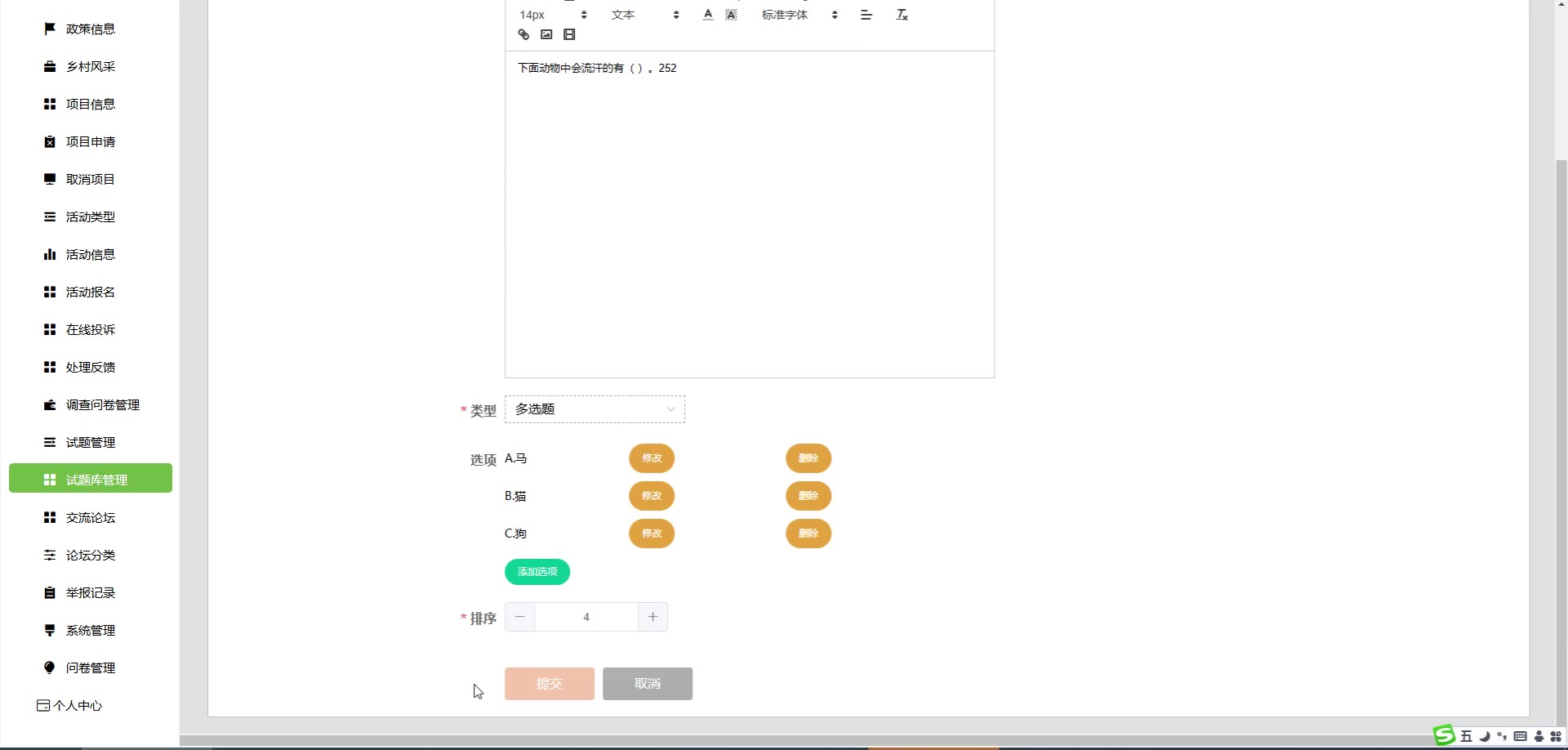This screenshot has height=750, width=1568.
Task: Click the green 添加选项 button
Action: coord(537,572)
